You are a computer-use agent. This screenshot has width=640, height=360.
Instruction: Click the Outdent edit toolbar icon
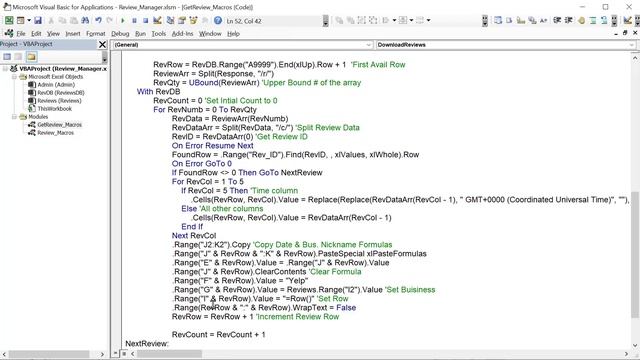pyautogui.click(x=569, y=20)
